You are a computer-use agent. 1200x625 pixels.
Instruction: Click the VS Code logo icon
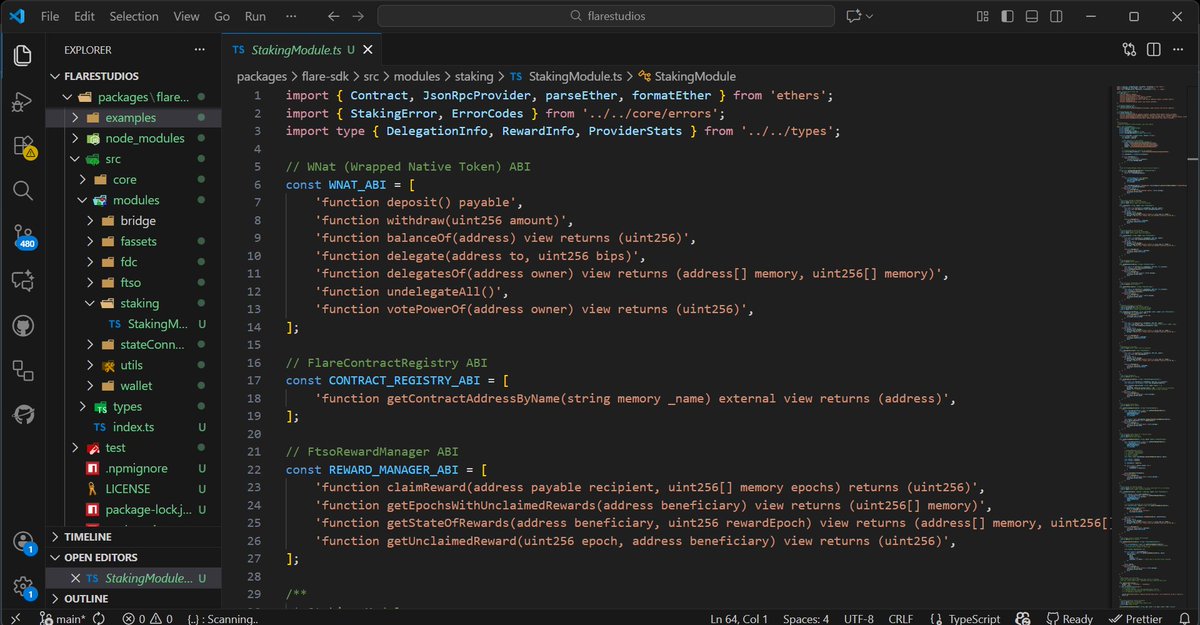(x=16, y=16)
